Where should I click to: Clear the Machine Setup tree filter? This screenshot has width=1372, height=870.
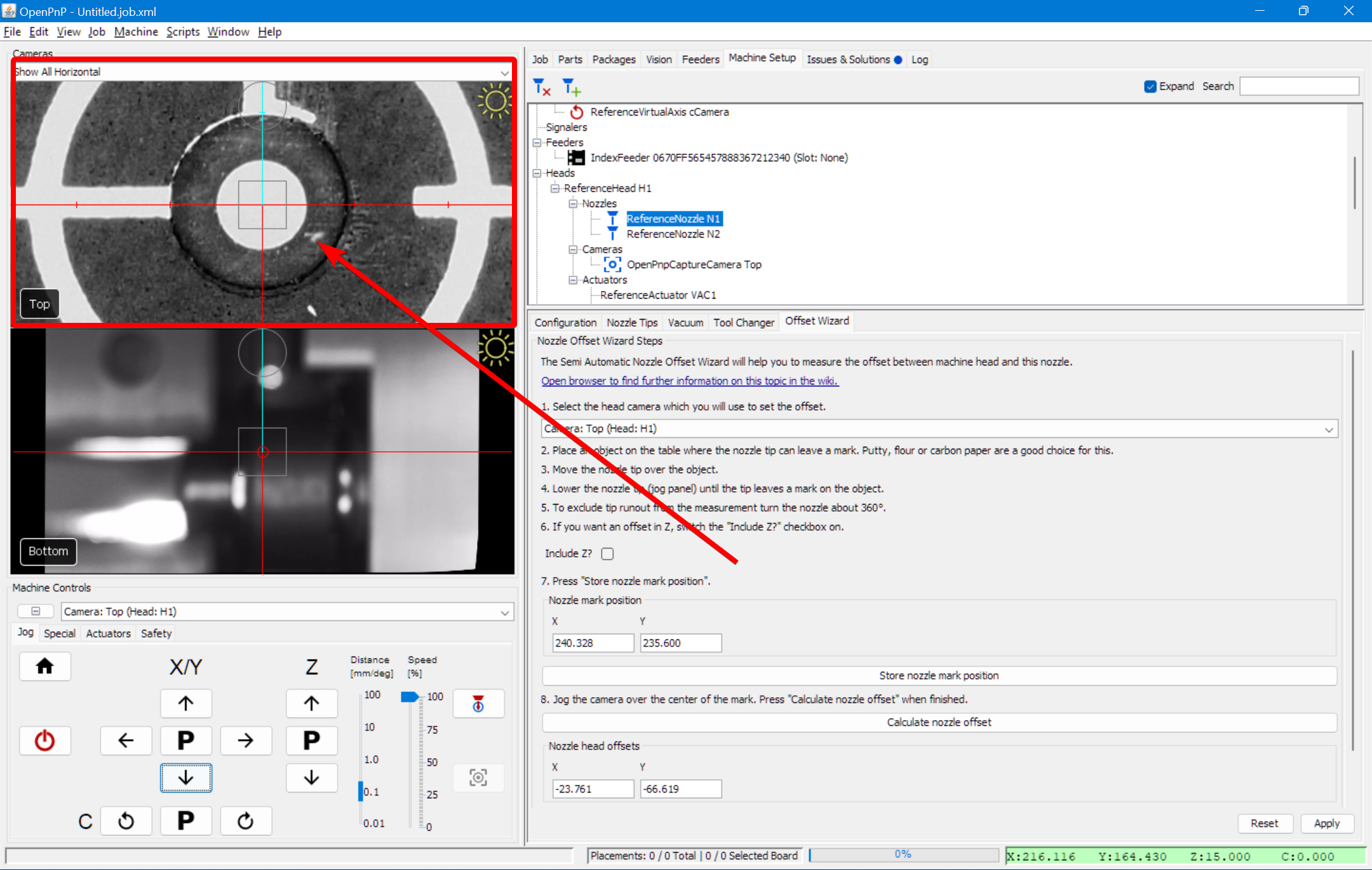click(541, 86)
